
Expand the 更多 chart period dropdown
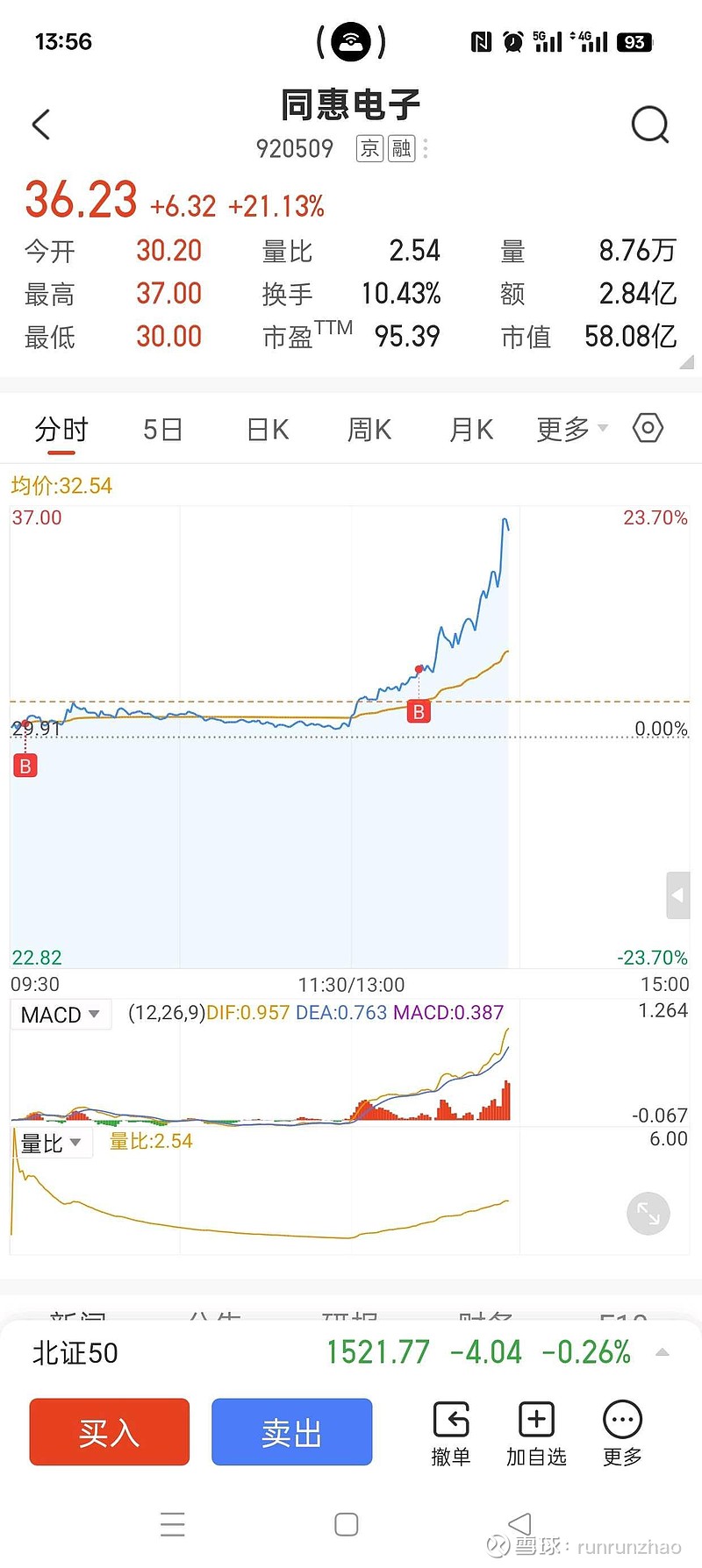572,429
